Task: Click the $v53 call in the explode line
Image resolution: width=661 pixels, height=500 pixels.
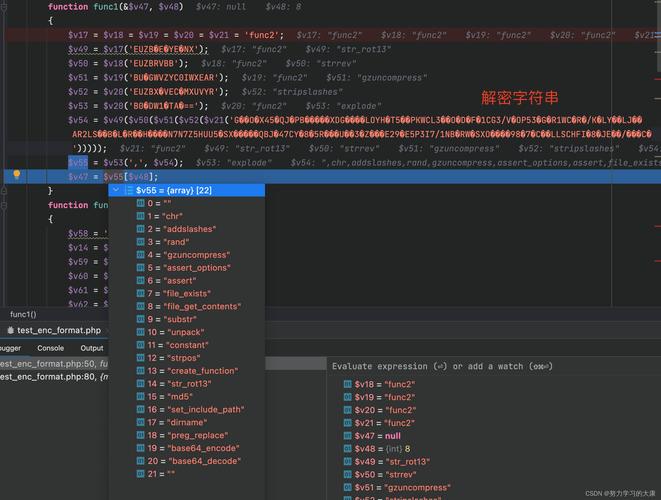Action: pos(114,163)
